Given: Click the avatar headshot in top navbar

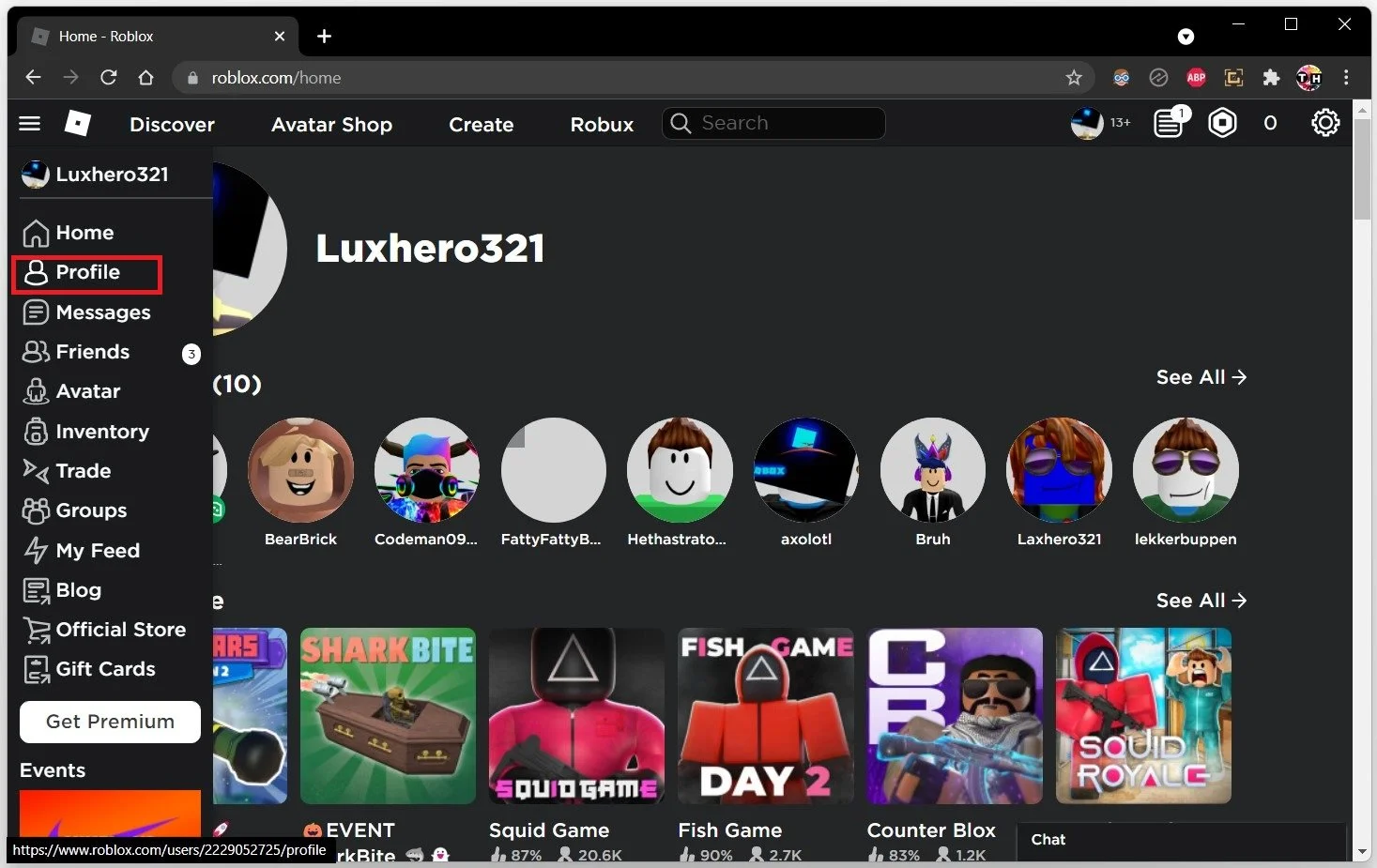Looking at the screenshot, I should click(1087, 123).
